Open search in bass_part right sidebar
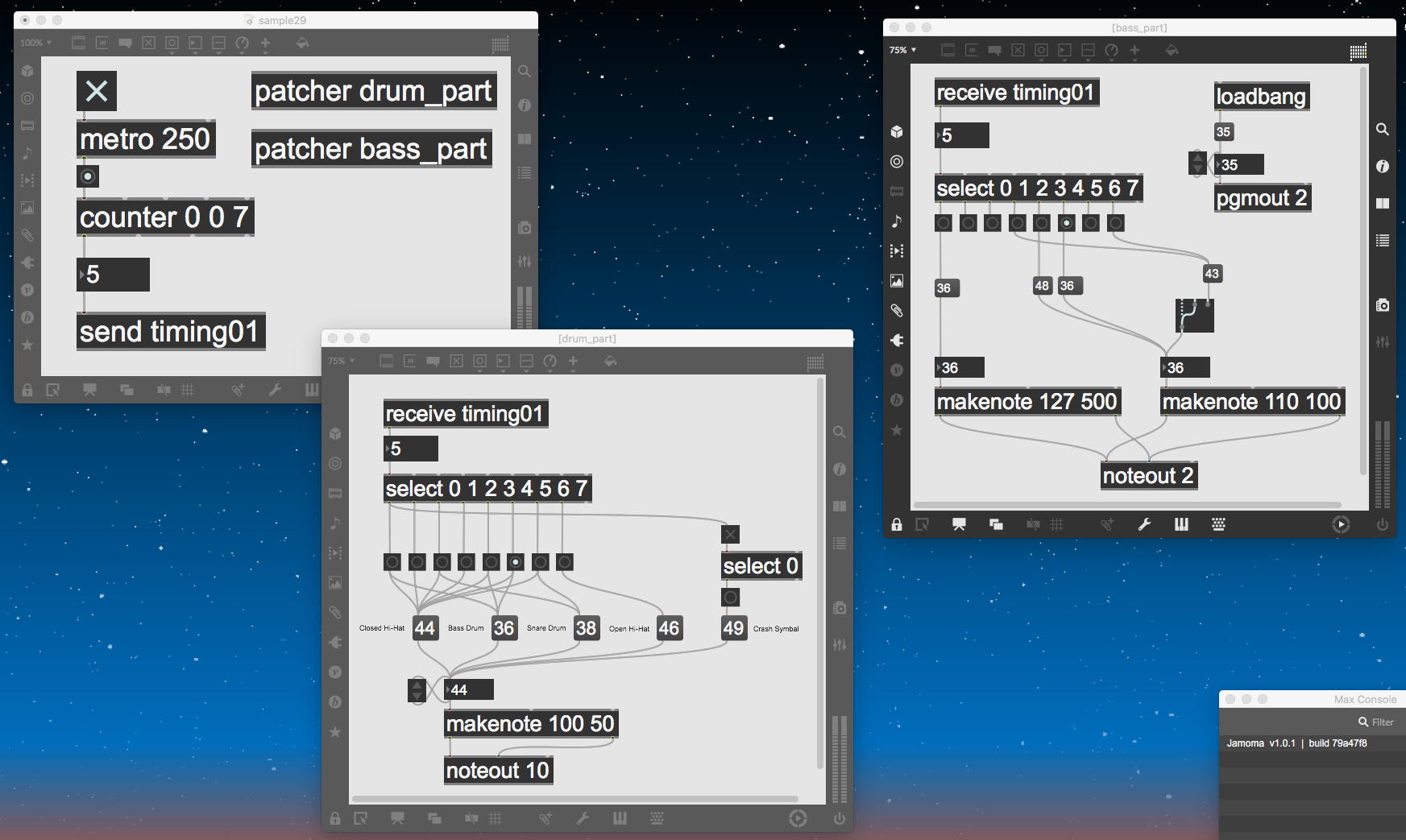1406x840 pixels. [1383, 130]
